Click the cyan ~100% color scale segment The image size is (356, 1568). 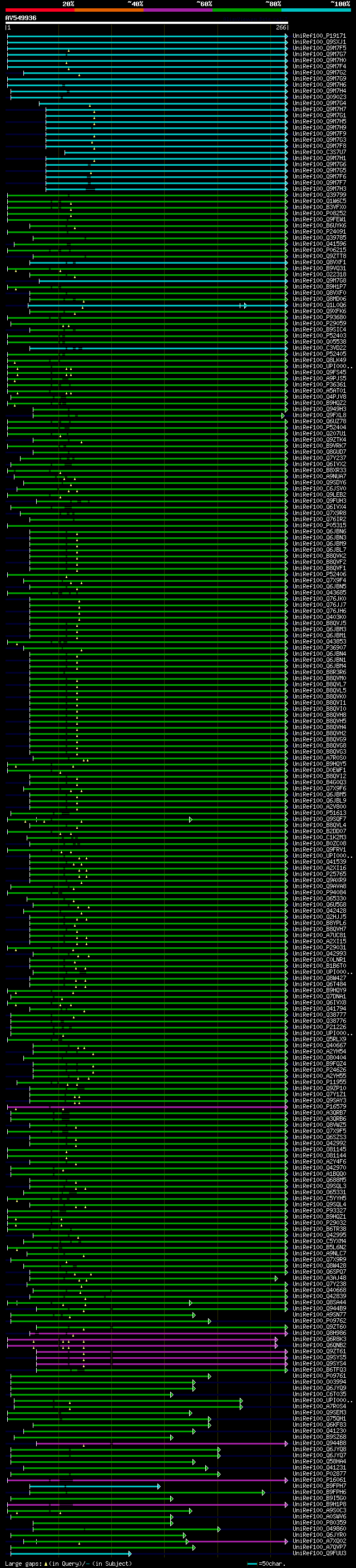tap(316, 10)
